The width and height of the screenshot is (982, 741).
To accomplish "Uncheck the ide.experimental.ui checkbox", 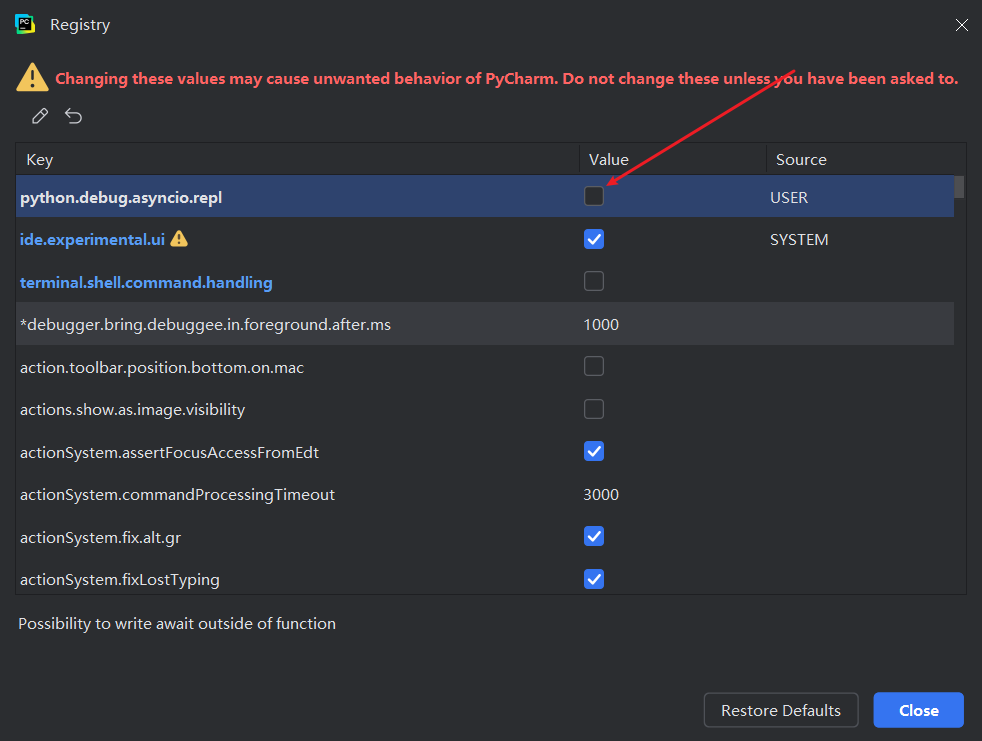I will 594,239.
